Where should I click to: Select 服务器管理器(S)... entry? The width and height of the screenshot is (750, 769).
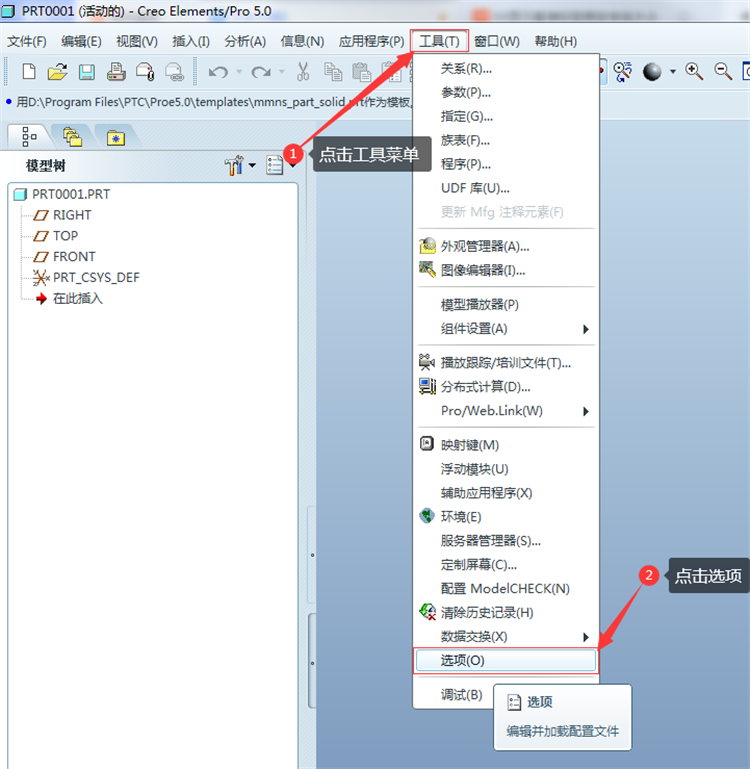pyautogui.click(x=506, y=541)
